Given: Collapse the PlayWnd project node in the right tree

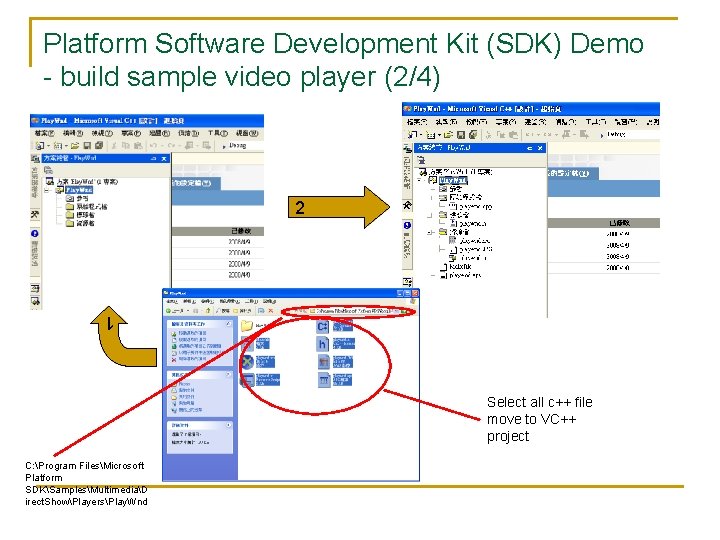Looking at the screenshot, I should click(x=420, y=180).
